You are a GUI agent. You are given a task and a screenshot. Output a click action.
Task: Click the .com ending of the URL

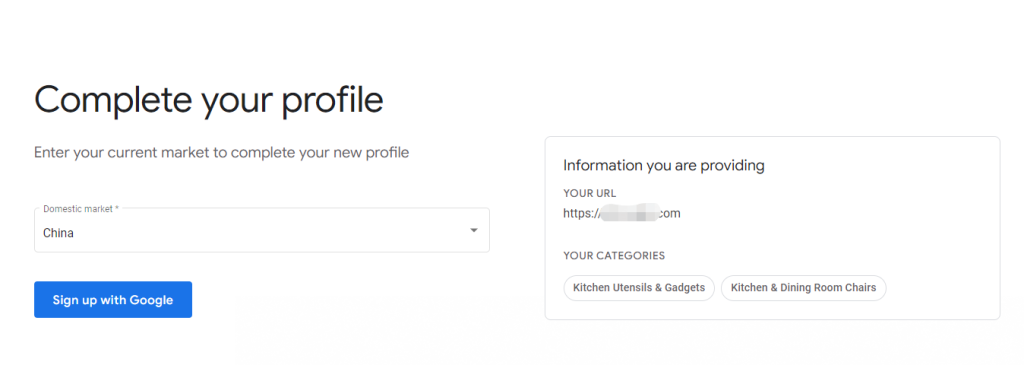669,214
